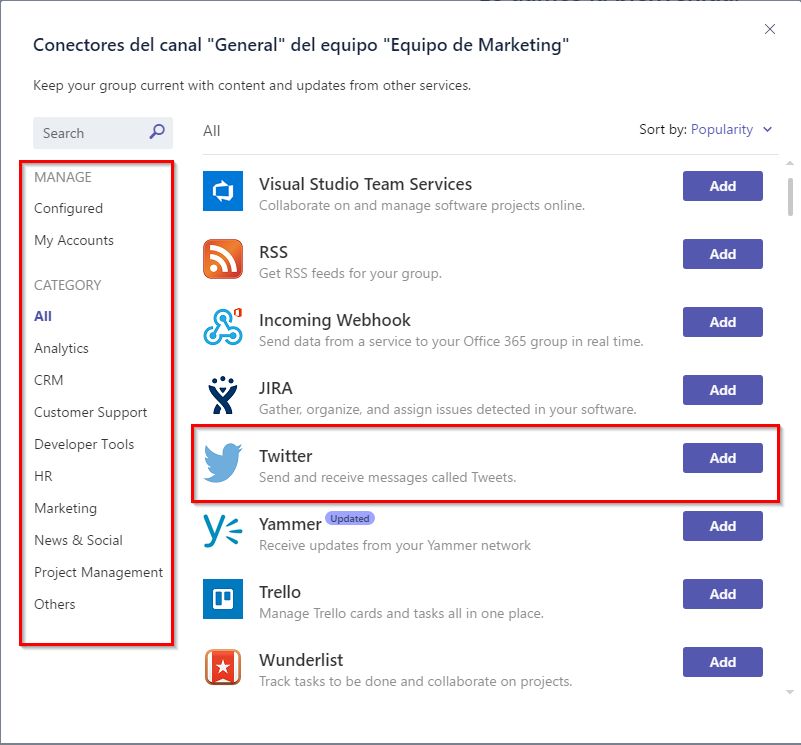801x745 pixels.
Task: Add the Twitter connector
Action: pyautogui.click(x=722, y=458)
